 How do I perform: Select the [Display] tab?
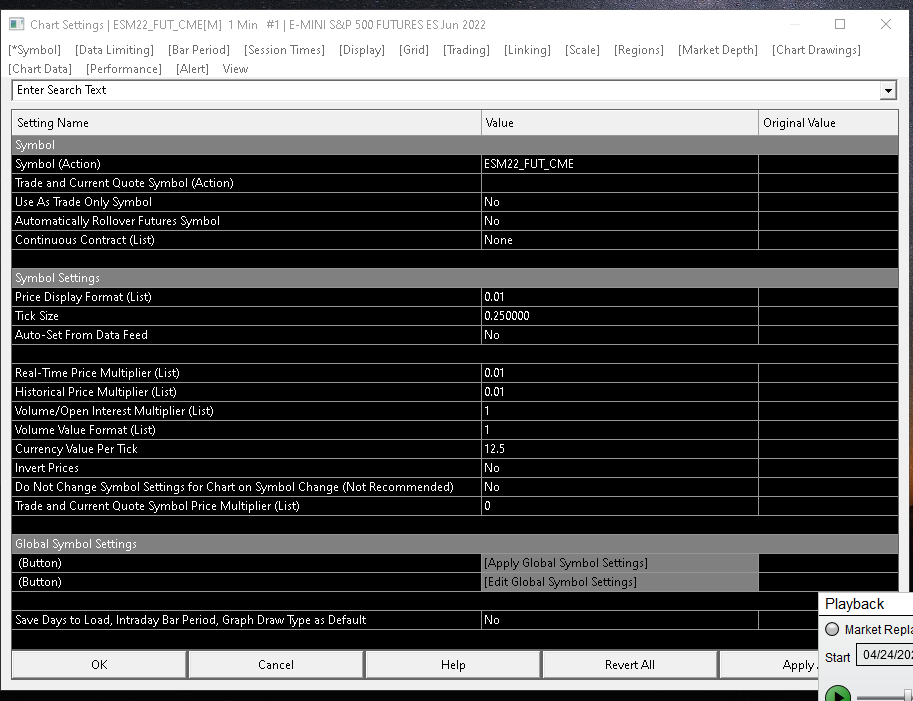coord(362,50)
